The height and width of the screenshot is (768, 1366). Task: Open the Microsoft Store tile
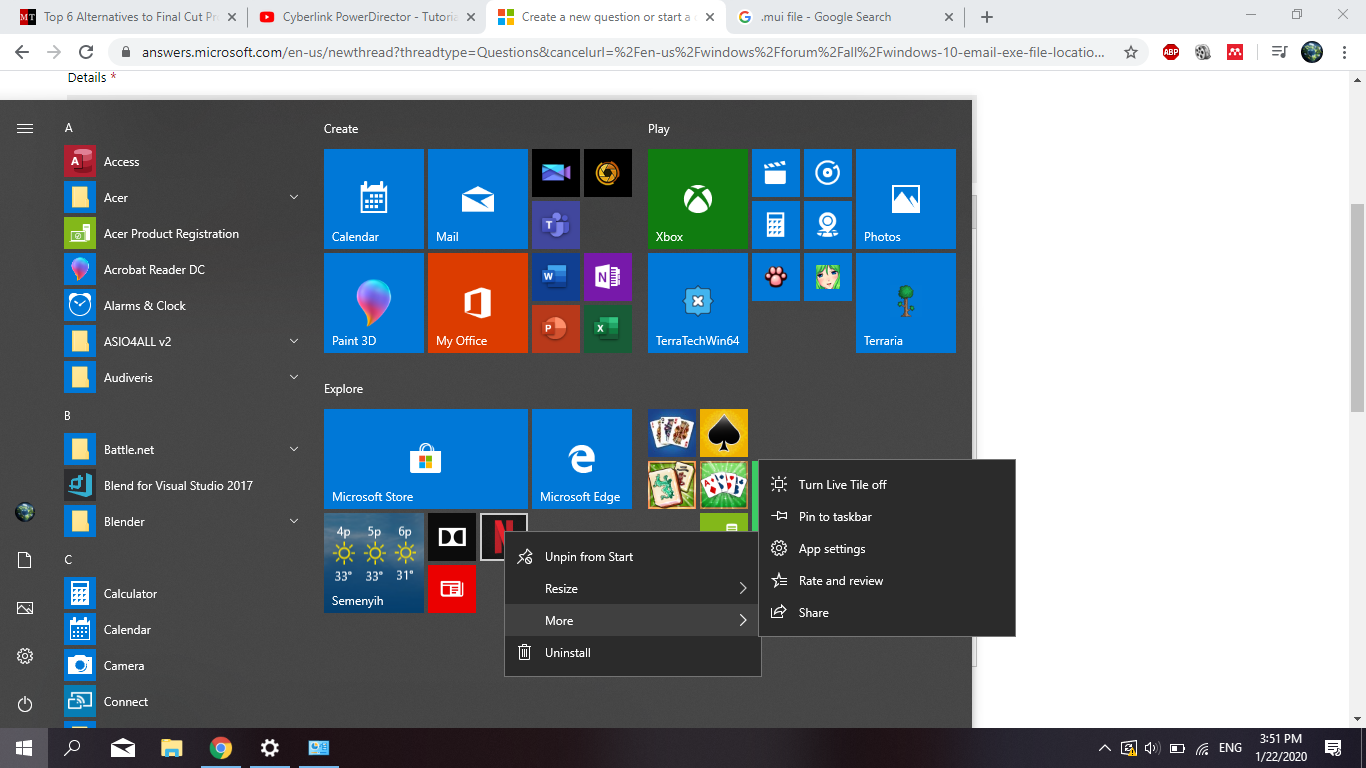pyautogui.click(x=425, y=459)
